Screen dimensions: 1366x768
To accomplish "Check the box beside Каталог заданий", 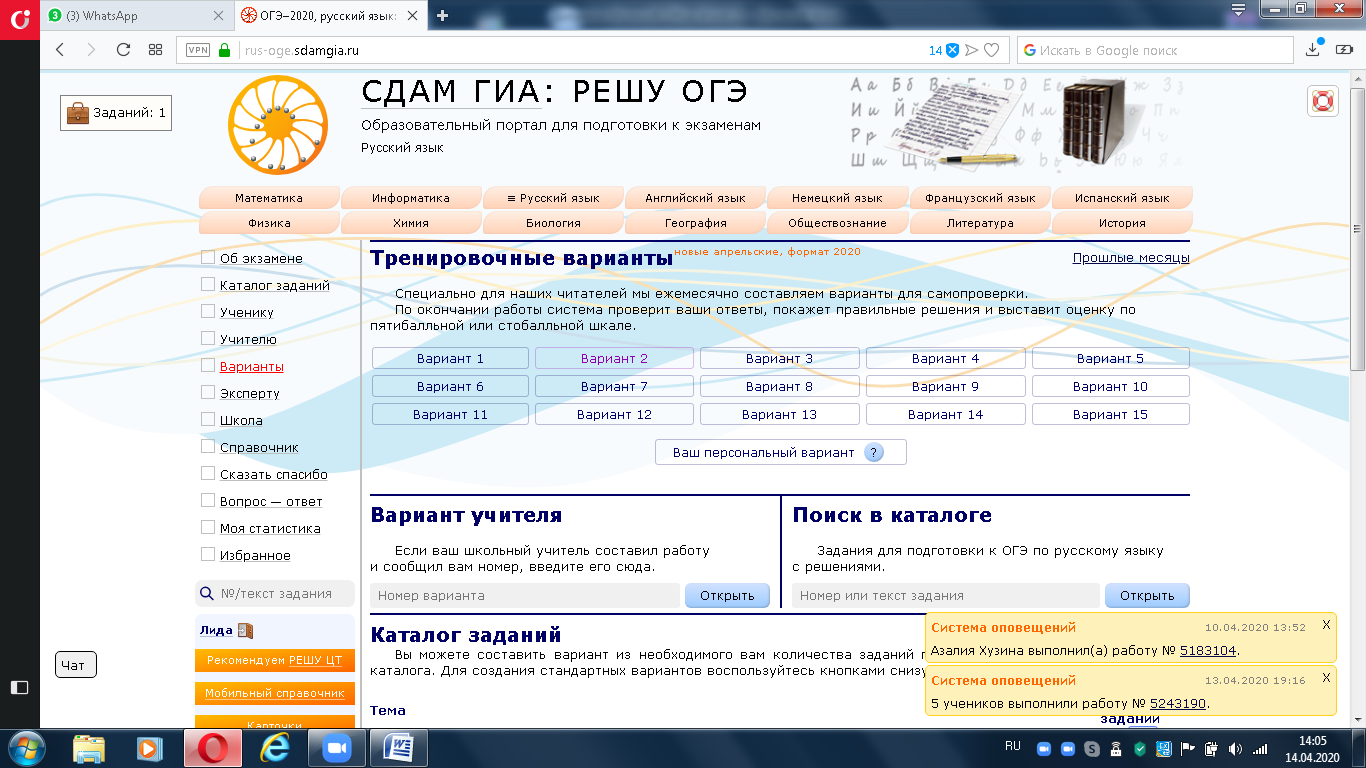I will pos(208,285).
